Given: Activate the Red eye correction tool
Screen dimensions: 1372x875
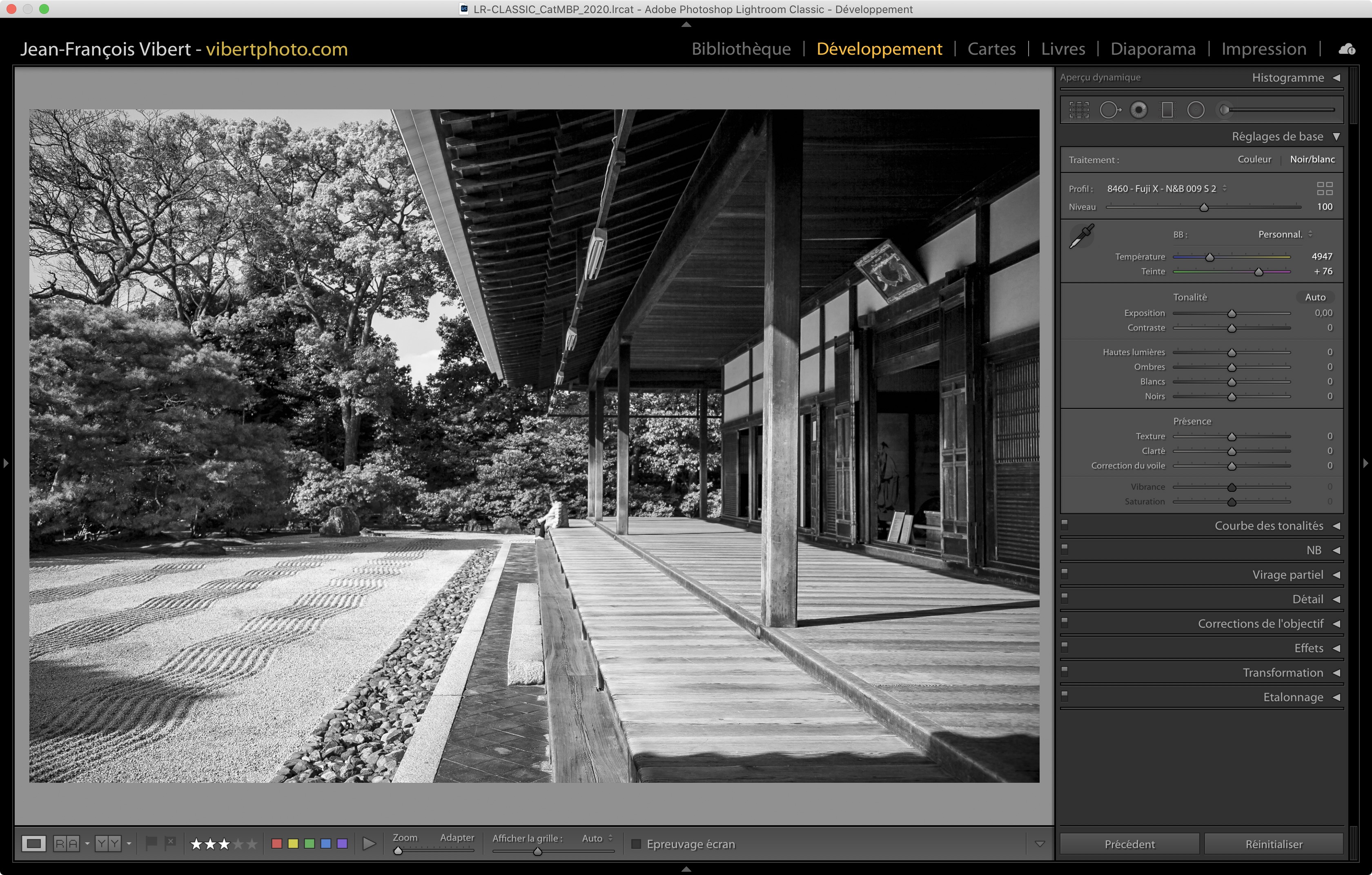Looking at the screenshot, I should click(1138, 110).
